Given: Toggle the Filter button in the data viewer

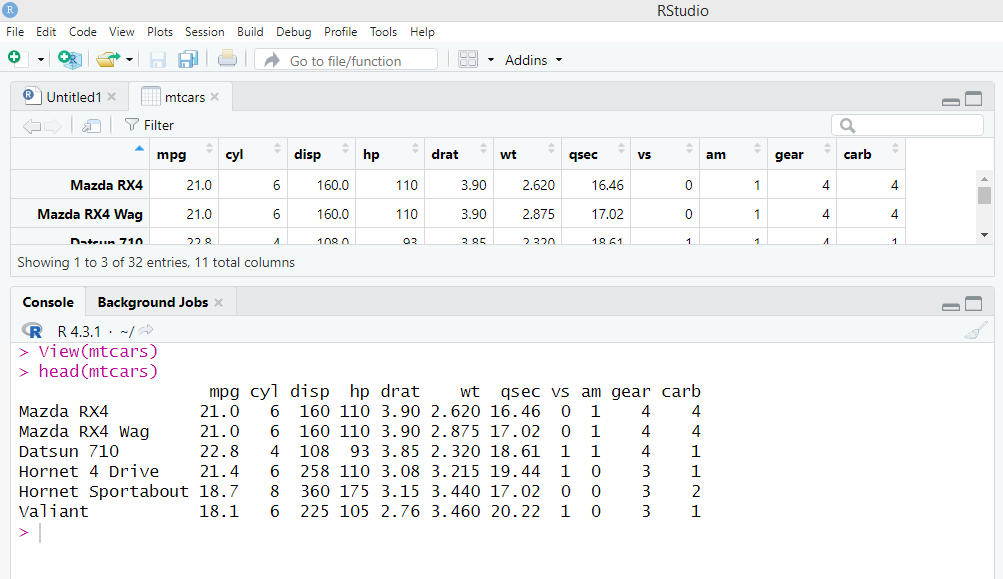Looking at the screenshot, I should click(149, 125).
